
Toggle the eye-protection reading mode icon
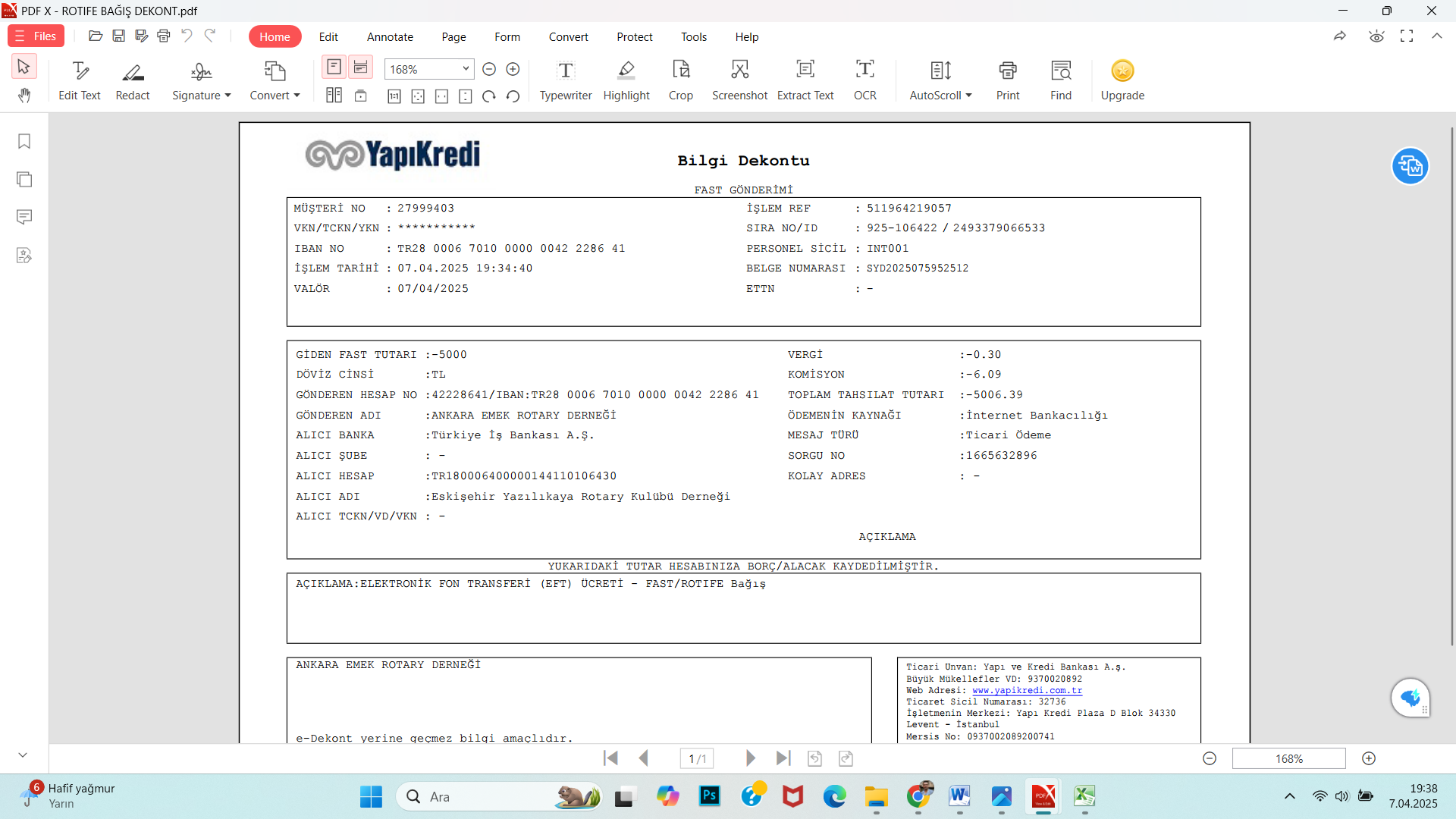pyautogui.click(x=1376, y=36)
